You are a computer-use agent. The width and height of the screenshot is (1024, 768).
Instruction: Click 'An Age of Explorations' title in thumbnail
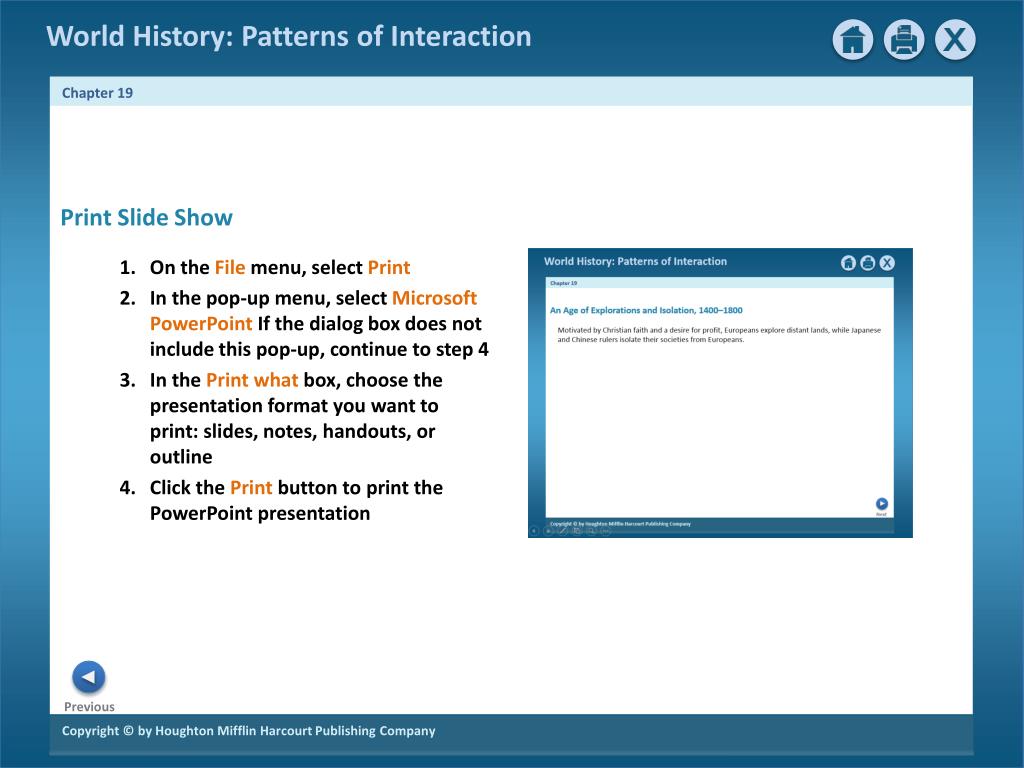point(646,310)
